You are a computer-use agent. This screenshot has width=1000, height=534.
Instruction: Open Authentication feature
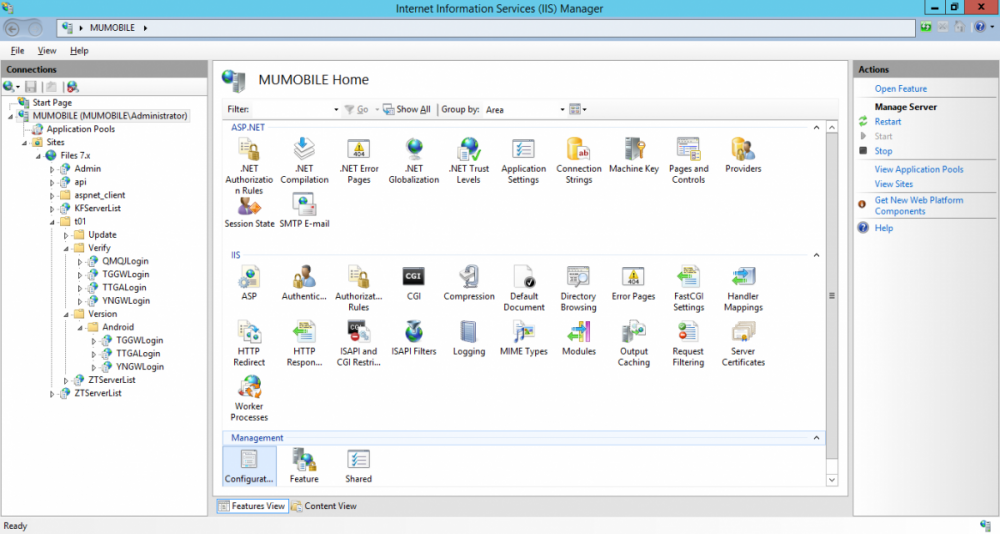point(304,283)
